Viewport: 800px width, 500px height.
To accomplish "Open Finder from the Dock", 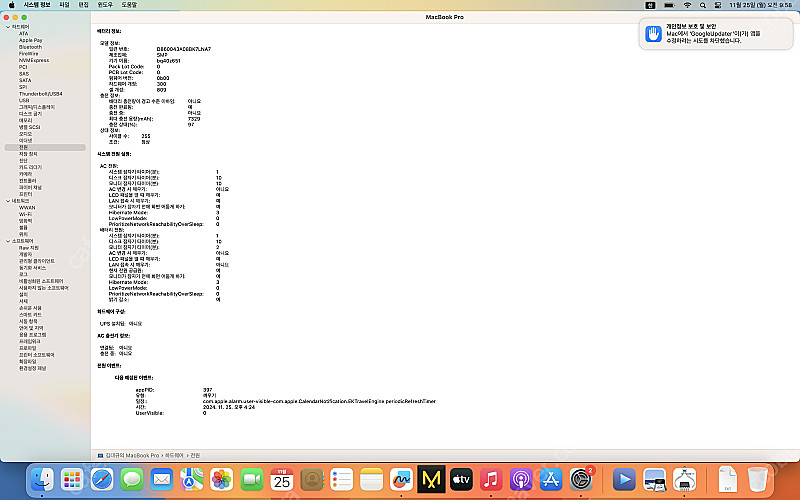I will [x=42, y=480].
